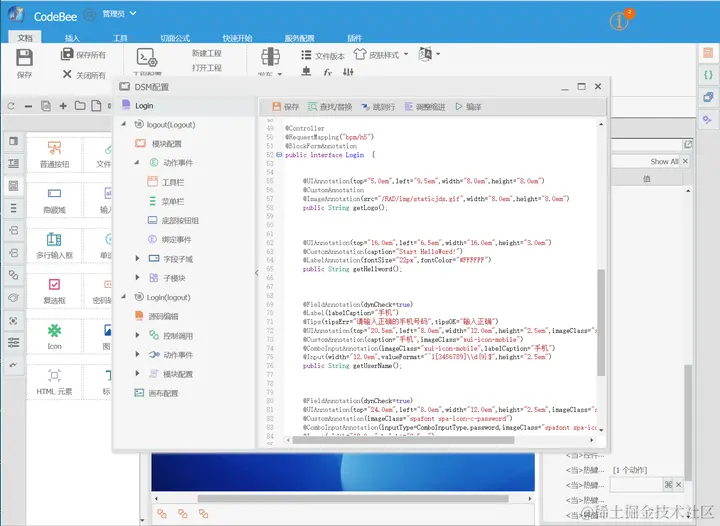Screen dimensions: 720x526
Task: Switch to the 插入 ribbon tab
Action: 72,38
